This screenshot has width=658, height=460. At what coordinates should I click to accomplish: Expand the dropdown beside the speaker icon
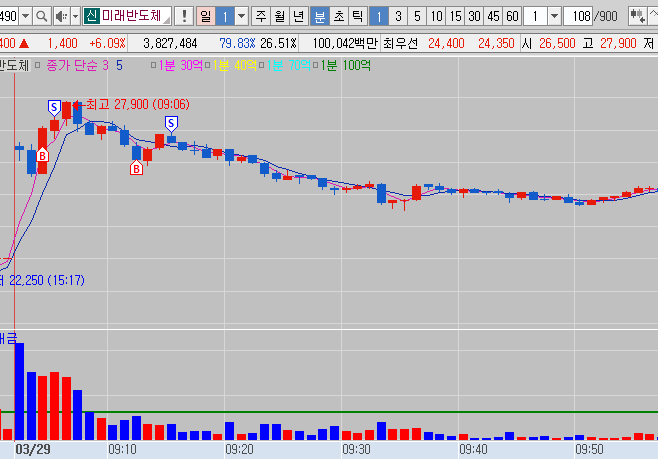pos(74,17)
